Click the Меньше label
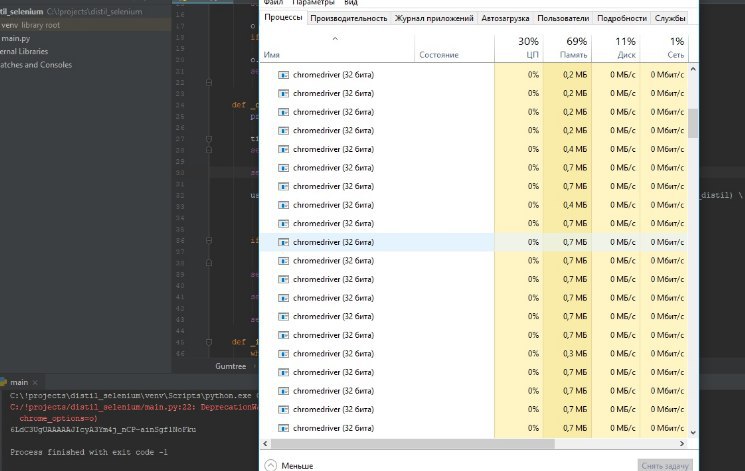745x471 pixels. 297,466
